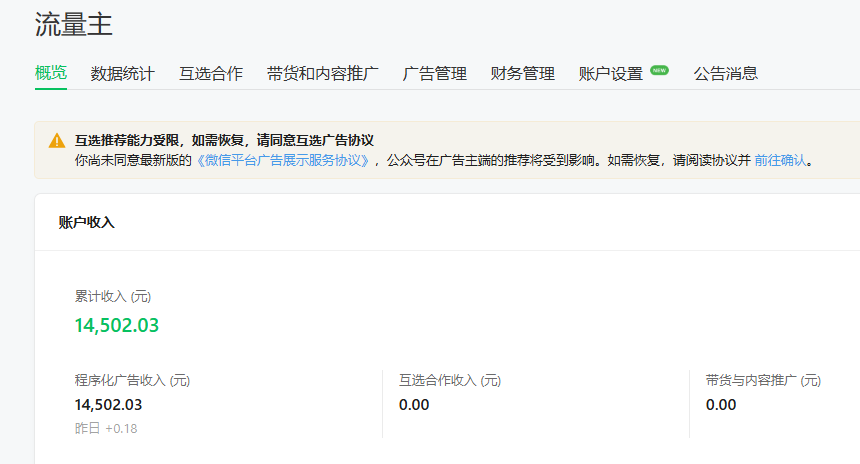Select the 互选合作 tab

(x=211, y=73)
